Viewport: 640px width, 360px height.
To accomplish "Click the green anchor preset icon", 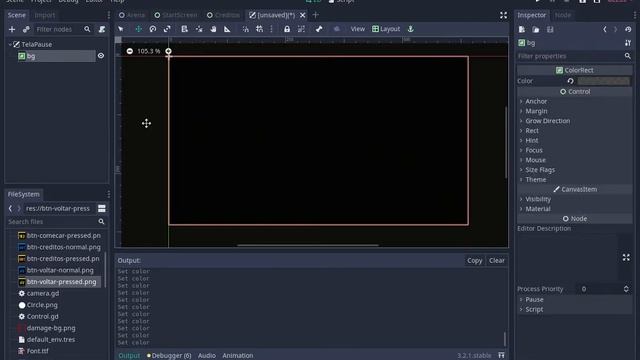I will [x=411, y=29].
